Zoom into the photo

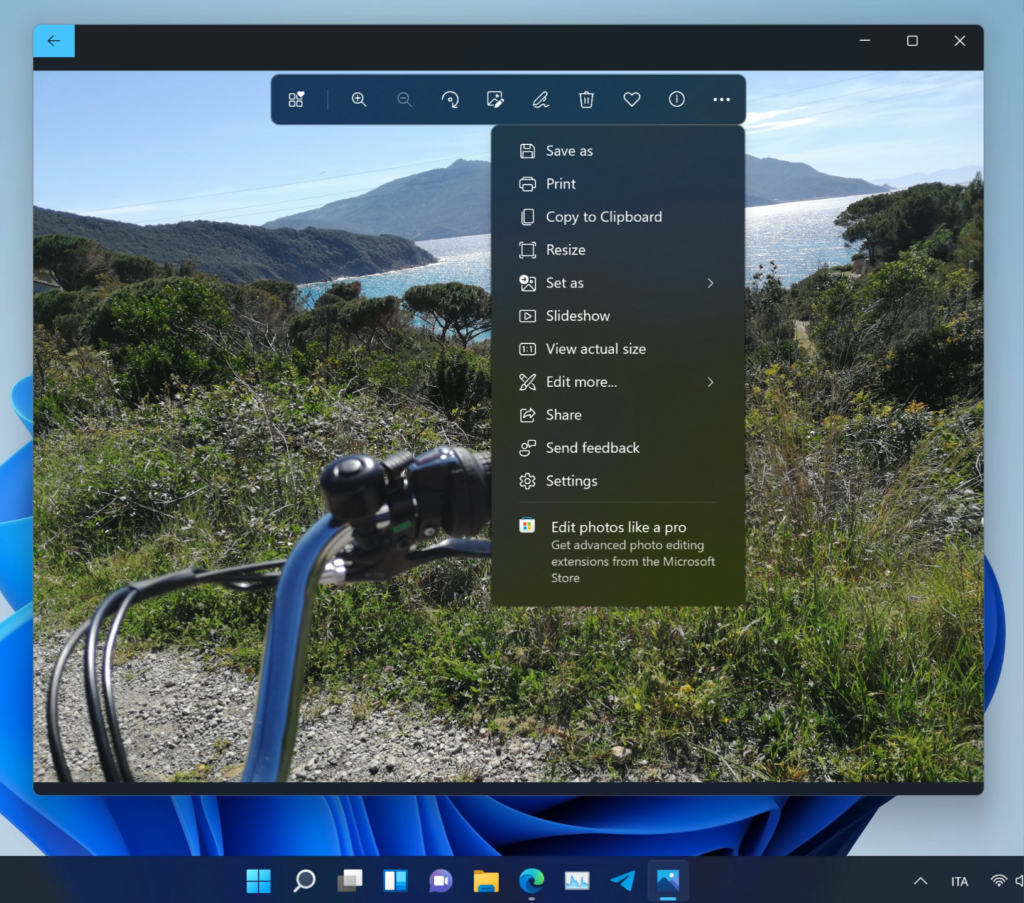pos(359,99)
